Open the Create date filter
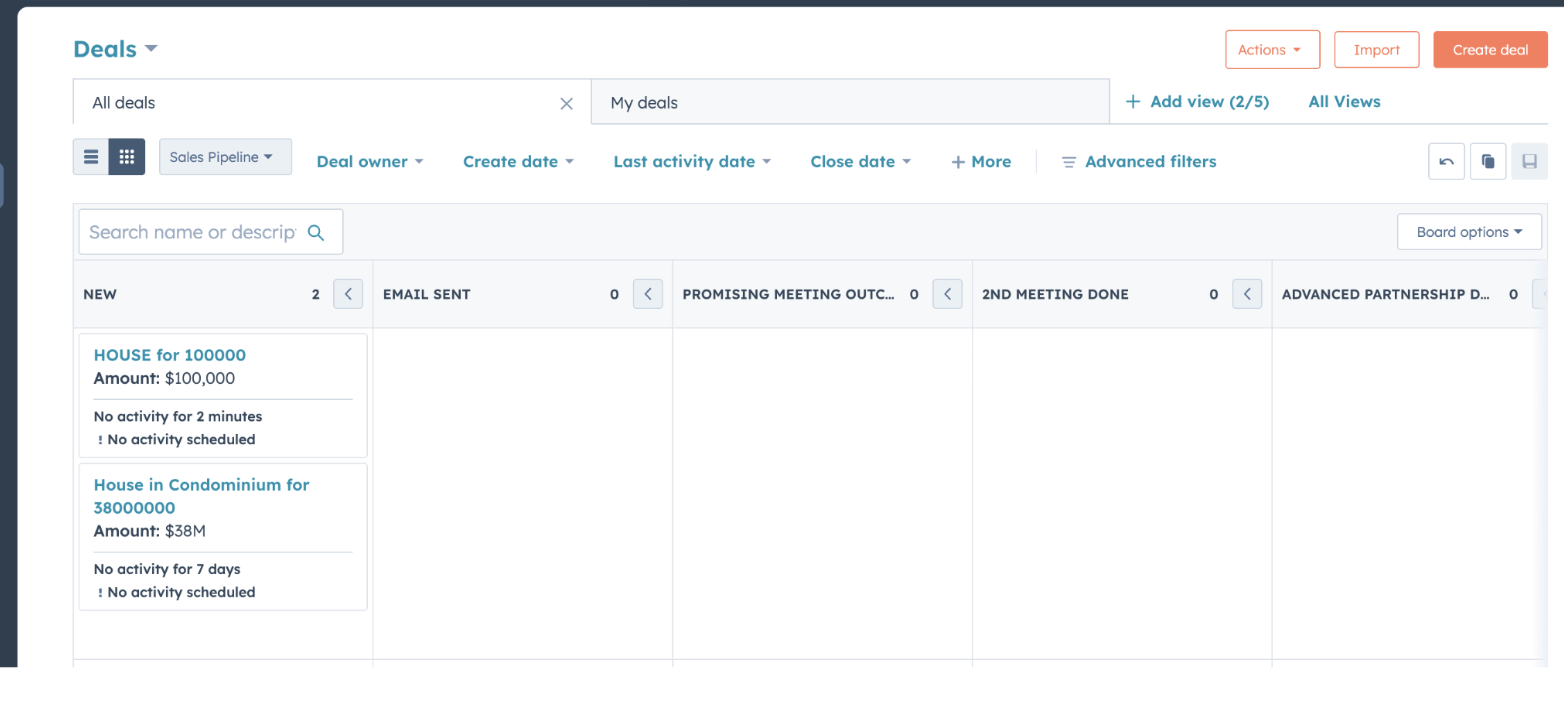 click(x=518, y=161)
